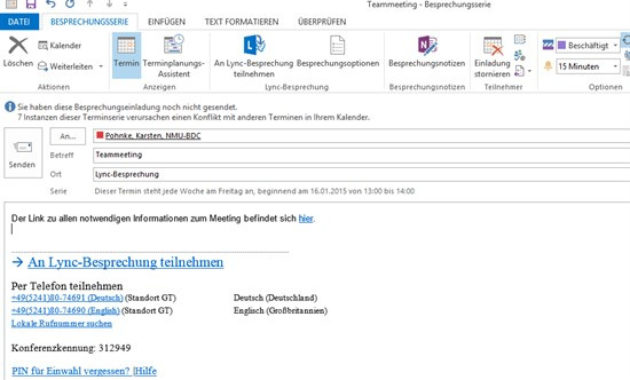The width and height of the screenshot is (630, 380).
Task: Save the meeting via the floppy disk icon
Action: coord(31,4)
